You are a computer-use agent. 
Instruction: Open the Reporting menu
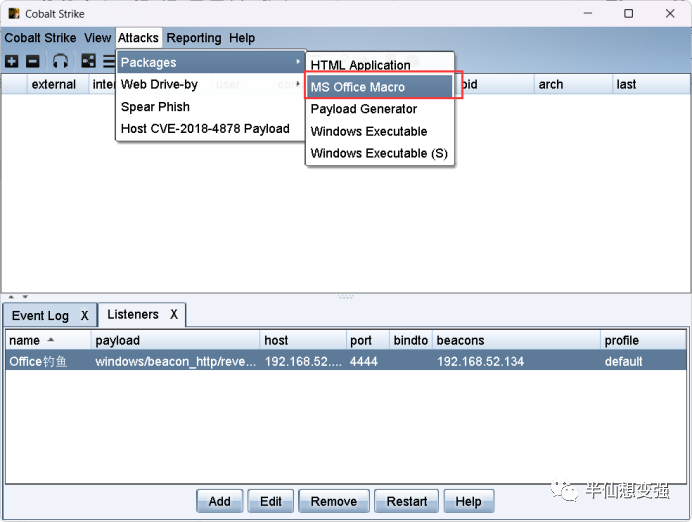click(x=194, y=38)
